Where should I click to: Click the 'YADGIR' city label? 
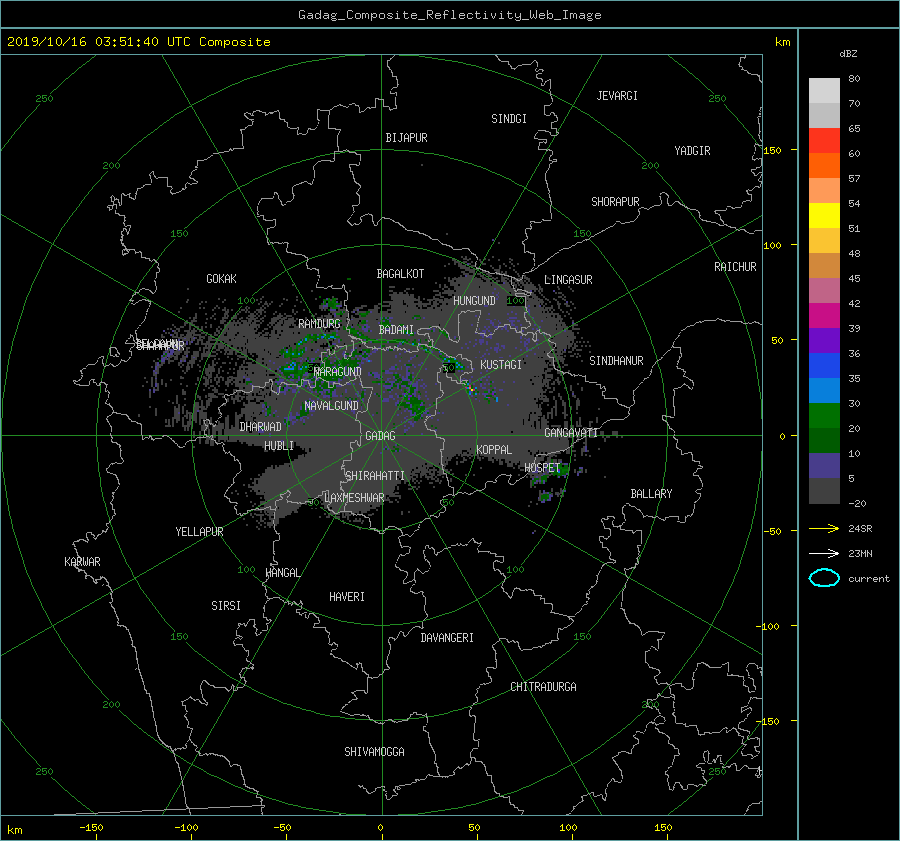692,151
